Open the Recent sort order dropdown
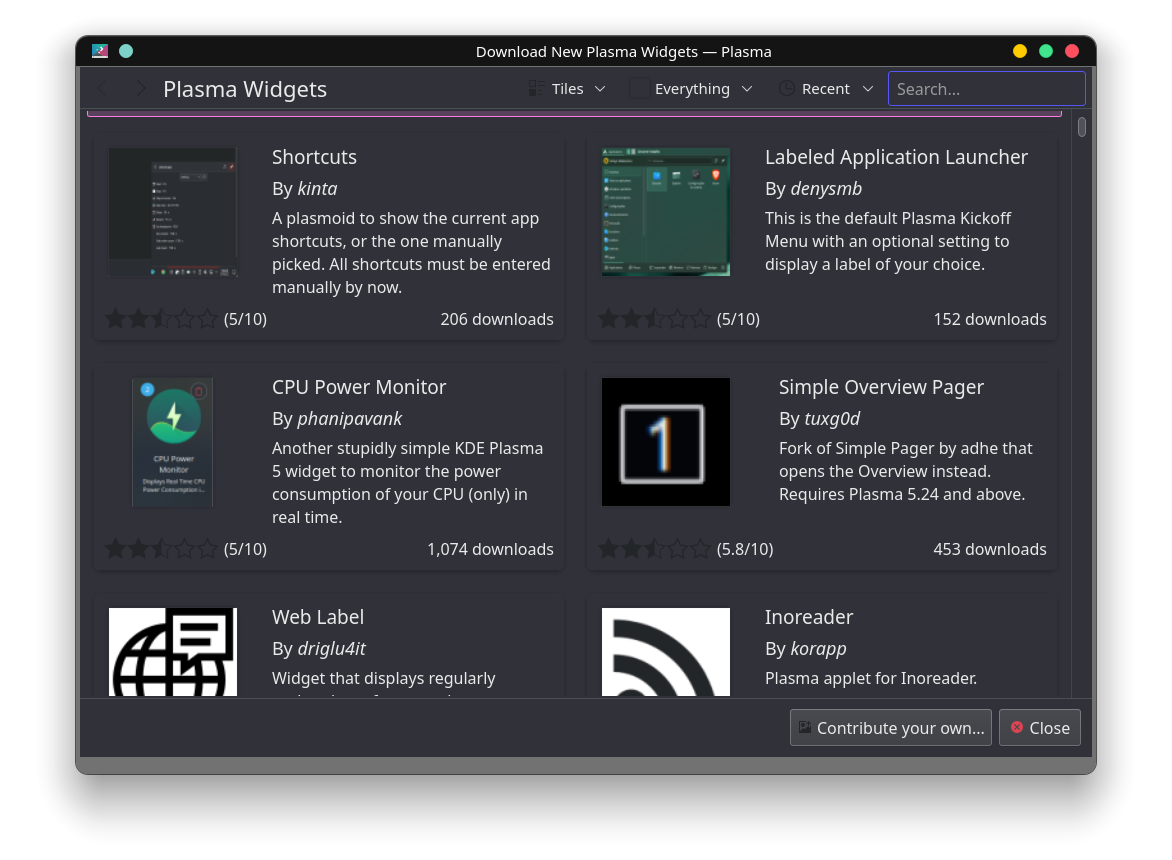 [826, 89]
